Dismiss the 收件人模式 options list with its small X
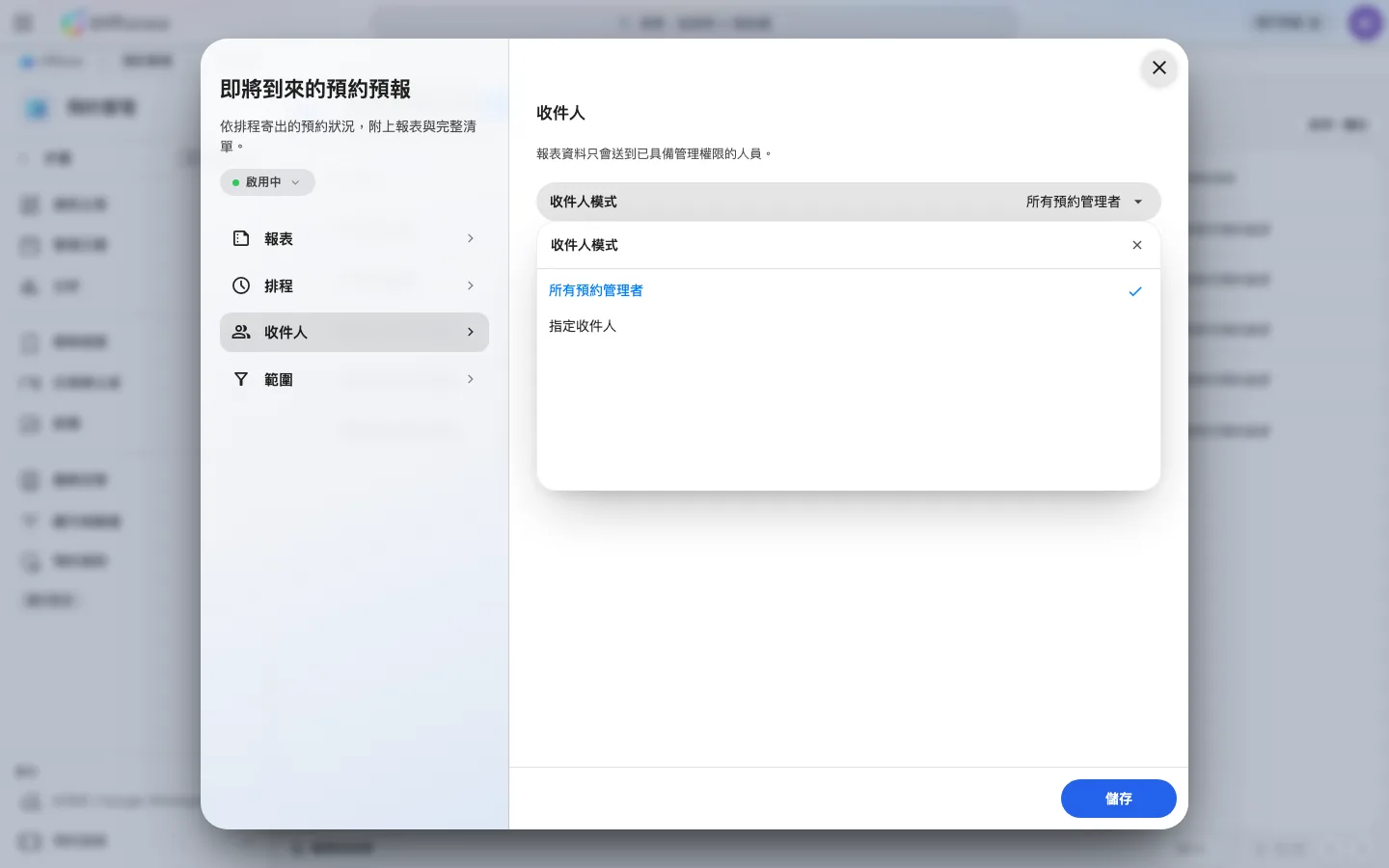1389x868 pixels. tap(1137, 245)
